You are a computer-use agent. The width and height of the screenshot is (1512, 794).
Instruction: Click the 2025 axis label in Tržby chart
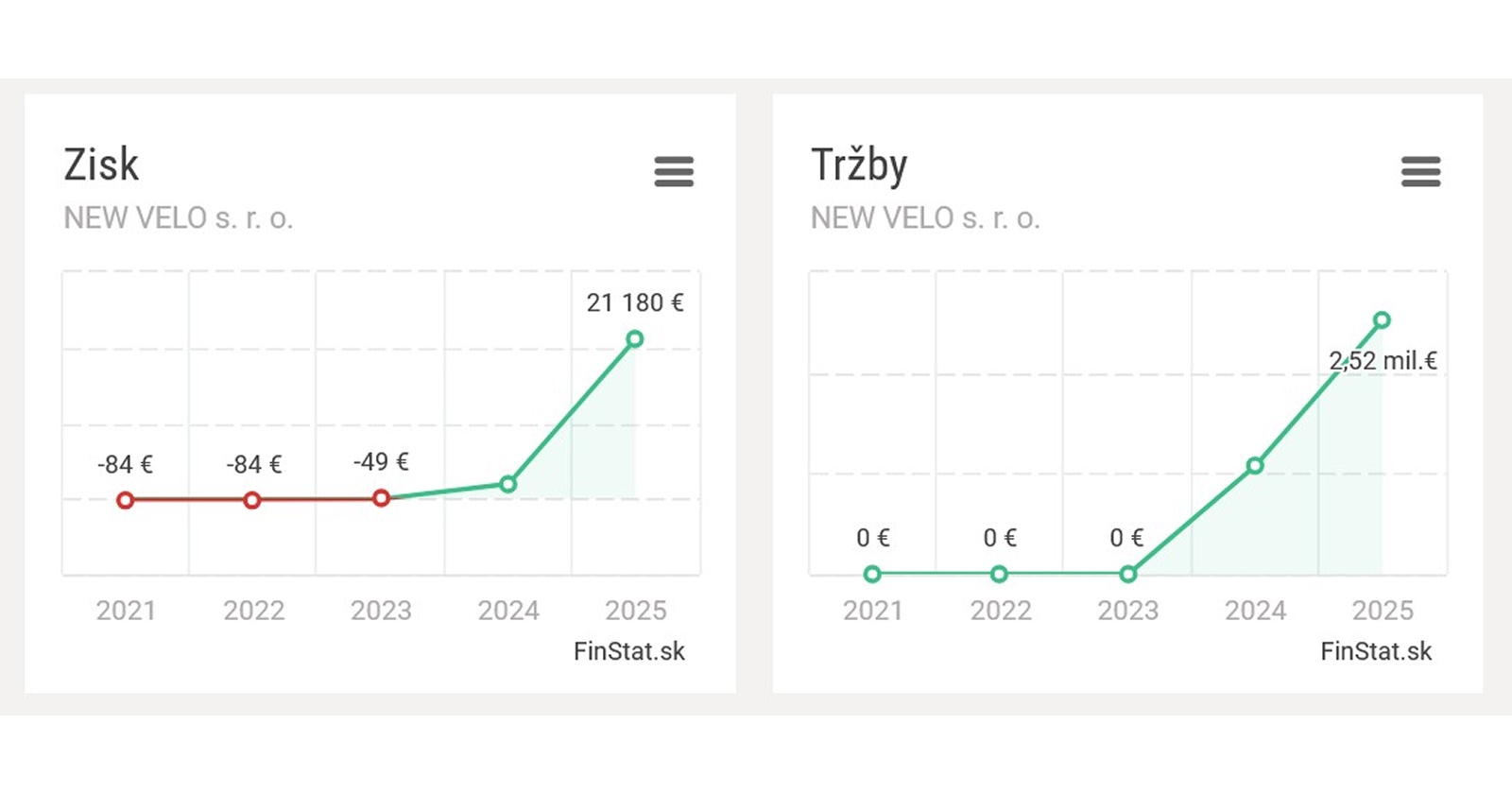1382,611
